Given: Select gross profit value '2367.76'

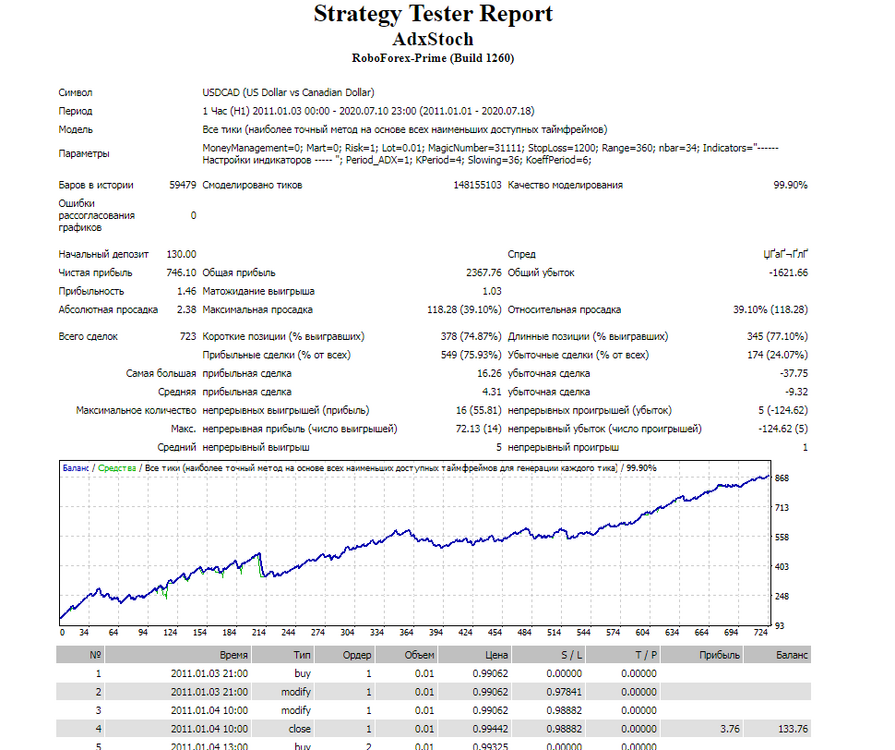Looking at the screenshot, I should click(x=483, y=273).
